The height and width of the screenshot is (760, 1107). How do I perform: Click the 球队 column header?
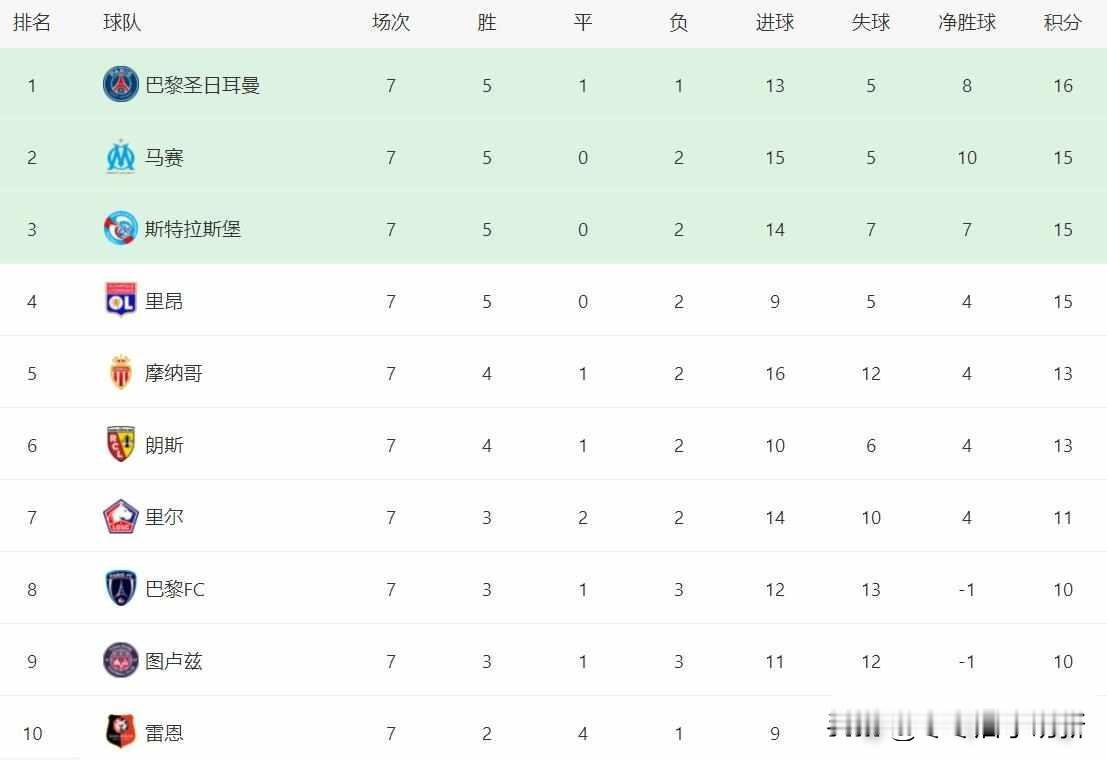pos(122,23)
